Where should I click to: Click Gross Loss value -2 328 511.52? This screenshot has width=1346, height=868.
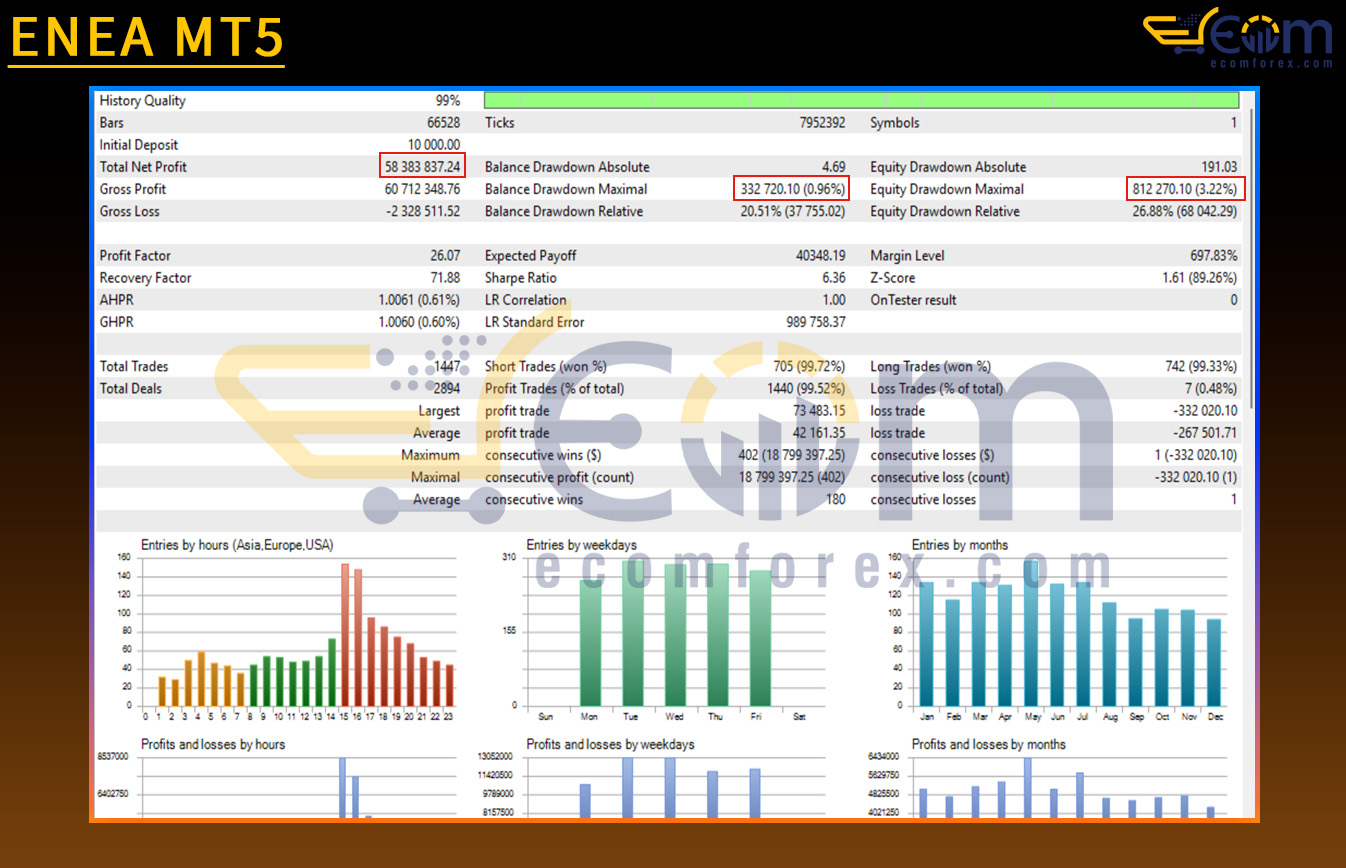click(x=423, y=211)
